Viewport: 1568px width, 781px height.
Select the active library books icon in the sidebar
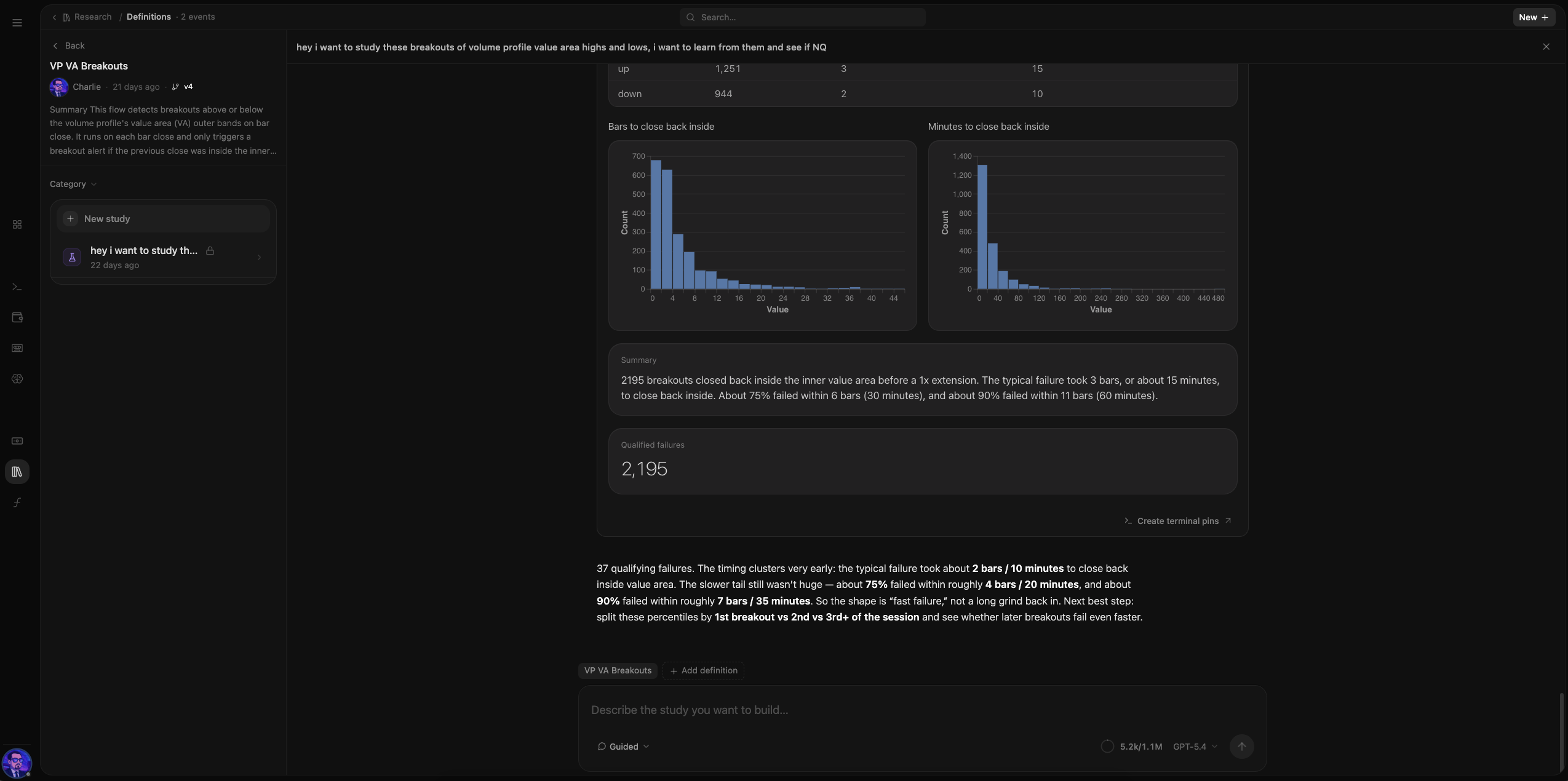pyautogui.click(x=17, y=472)
